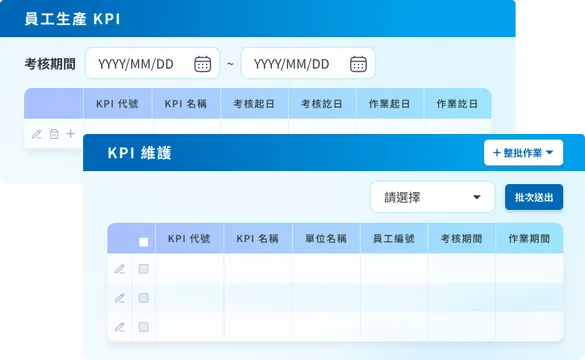The height and width of the screenshot is (360, 585).
Task: Check the third row checkbox in KPI 維護
Action: click(144, 327)
